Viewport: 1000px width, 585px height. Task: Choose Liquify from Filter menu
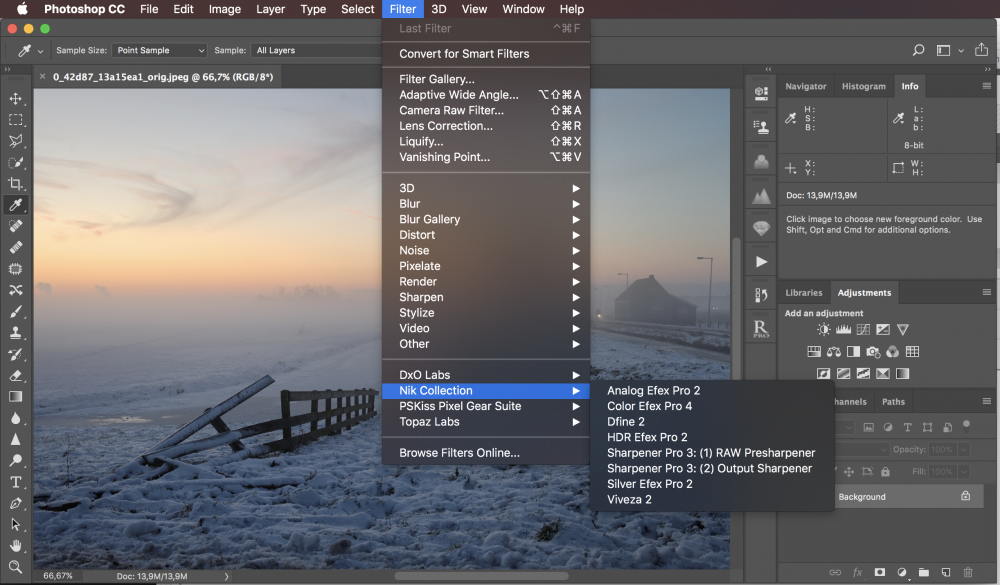pyautogui.click(x=486, y=142)
